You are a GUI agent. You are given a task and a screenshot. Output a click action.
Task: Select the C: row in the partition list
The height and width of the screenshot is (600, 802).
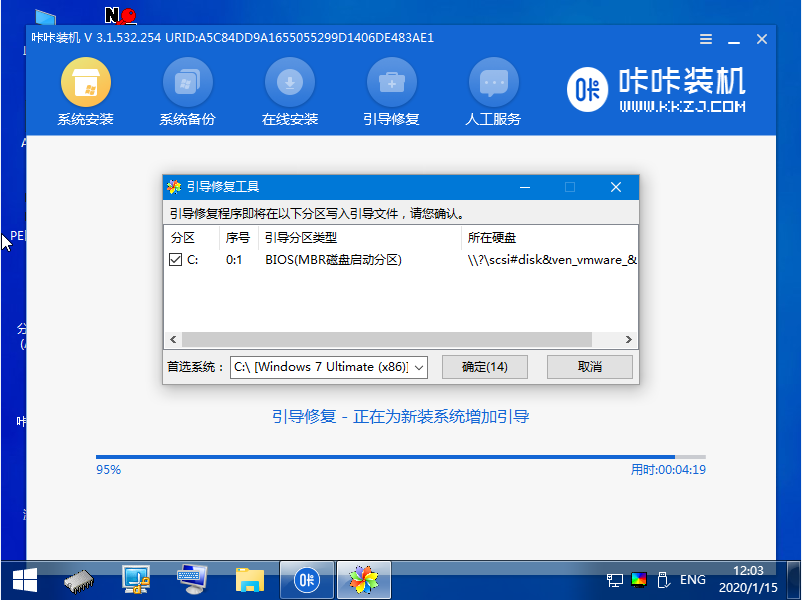point(300,258)
